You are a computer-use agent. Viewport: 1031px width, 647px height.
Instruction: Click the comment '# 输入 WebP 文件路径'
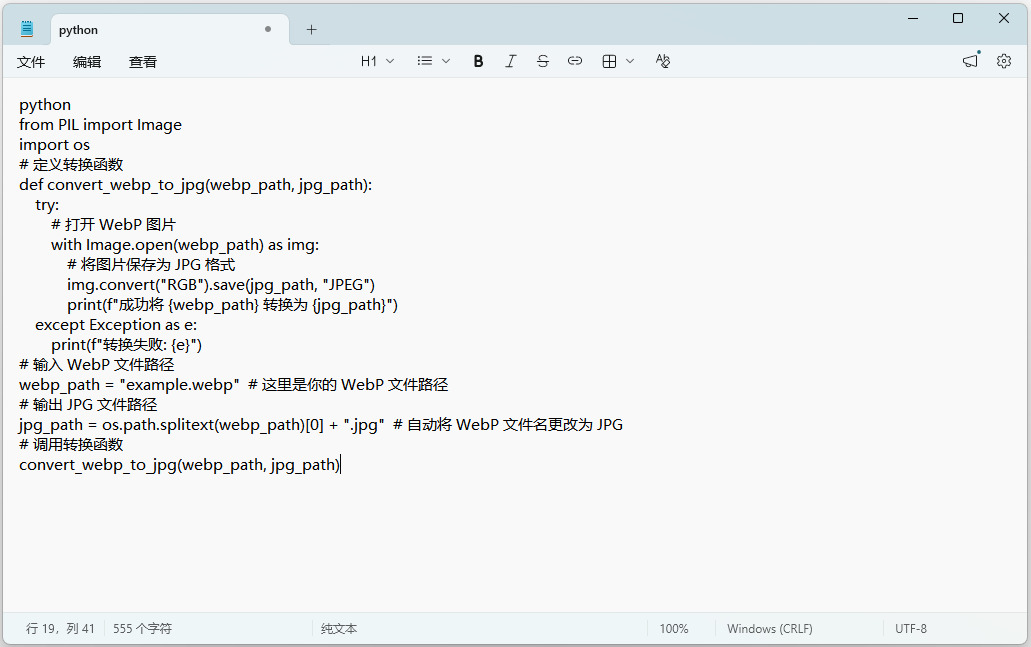tap(97, 364)
